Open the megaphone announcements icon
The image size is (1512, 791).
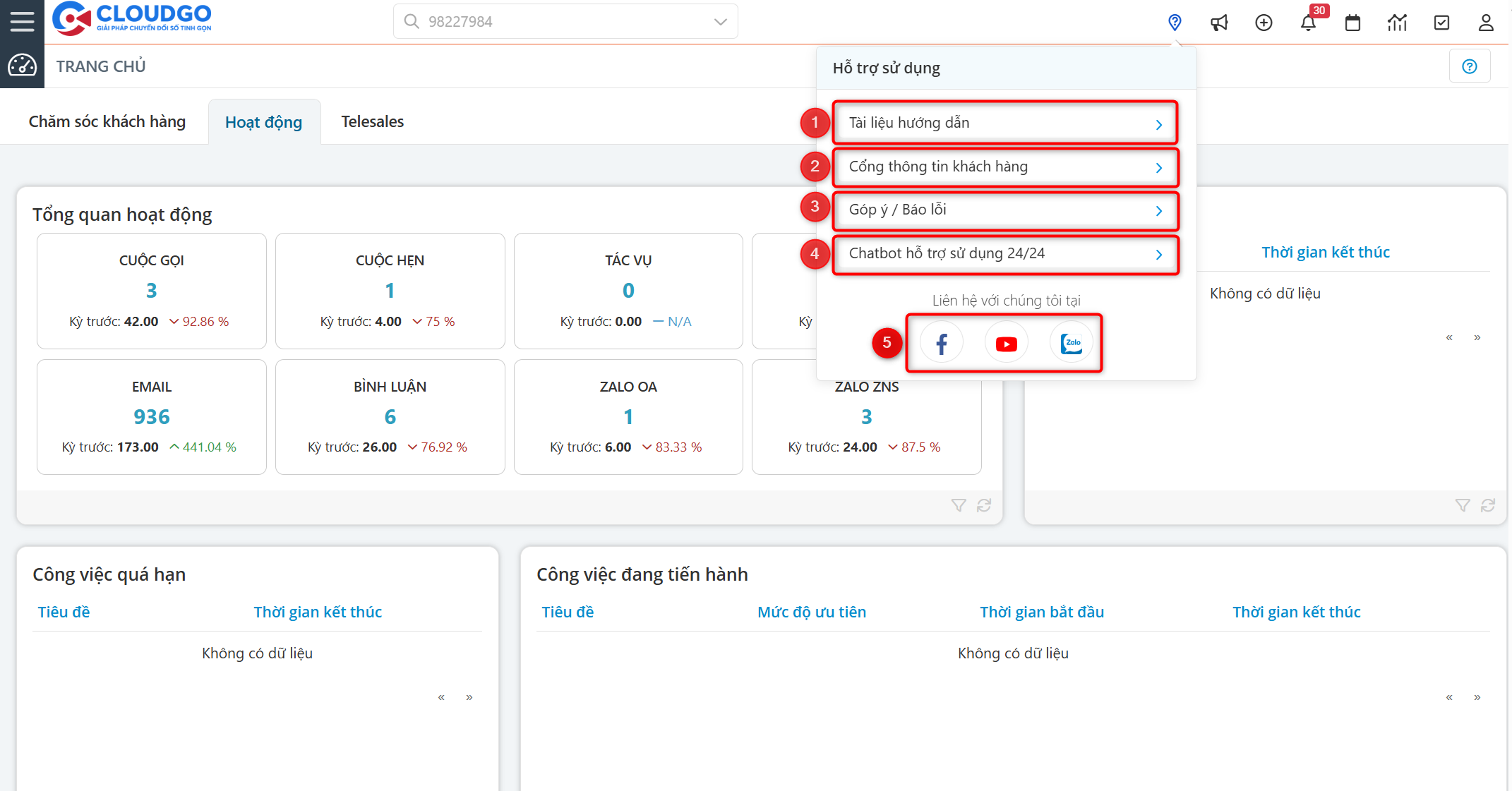(1219, 23)
